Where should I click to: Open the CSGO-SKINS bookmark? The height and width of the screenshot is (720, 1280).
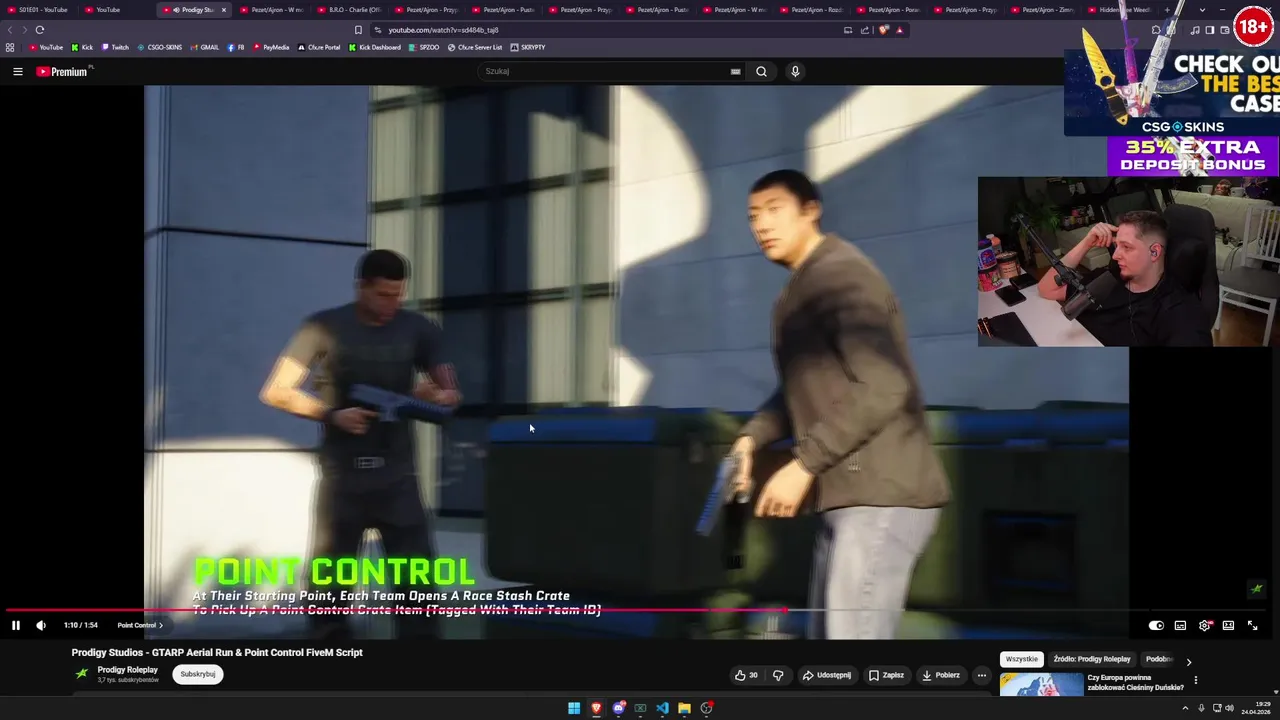[x=159, y=47]
